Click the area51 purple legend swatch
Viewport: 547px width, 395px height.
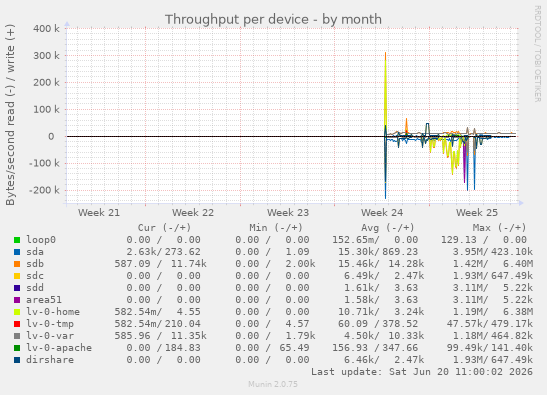pyautogui.click(x=17, y=300)
